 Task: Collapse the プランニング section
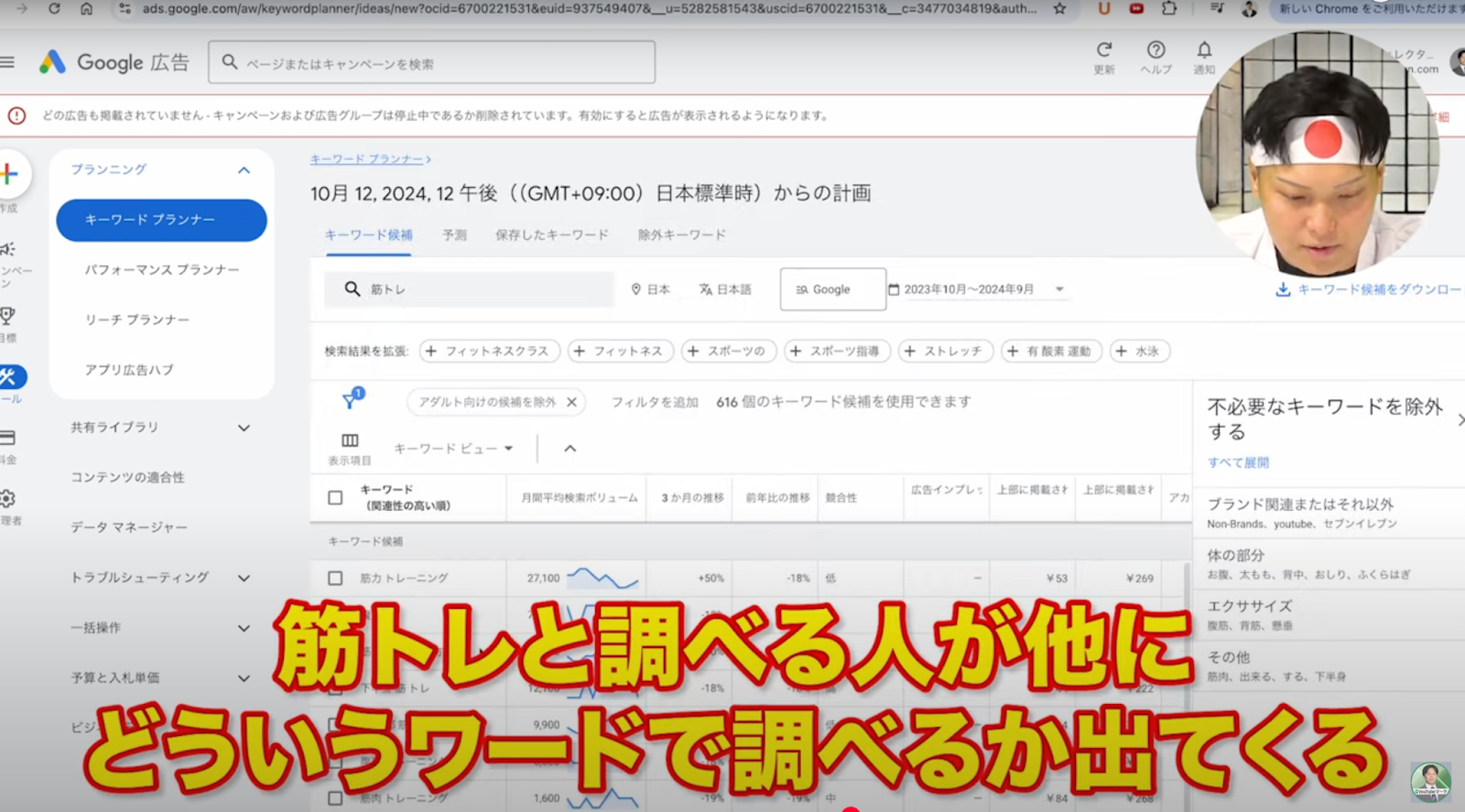click(244, 170)
